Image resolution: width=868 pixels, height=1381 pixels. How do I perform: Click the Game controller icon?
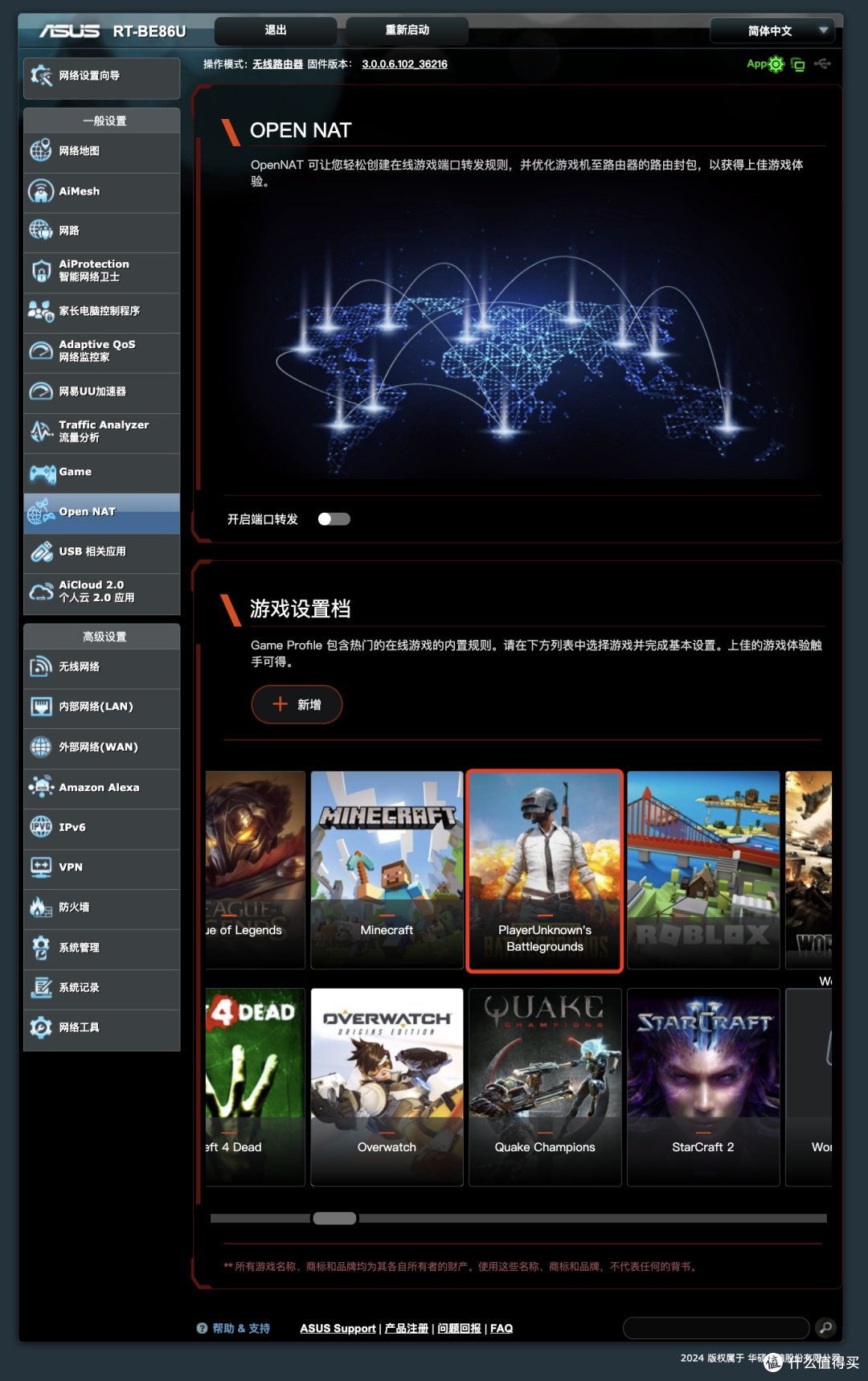42,473
